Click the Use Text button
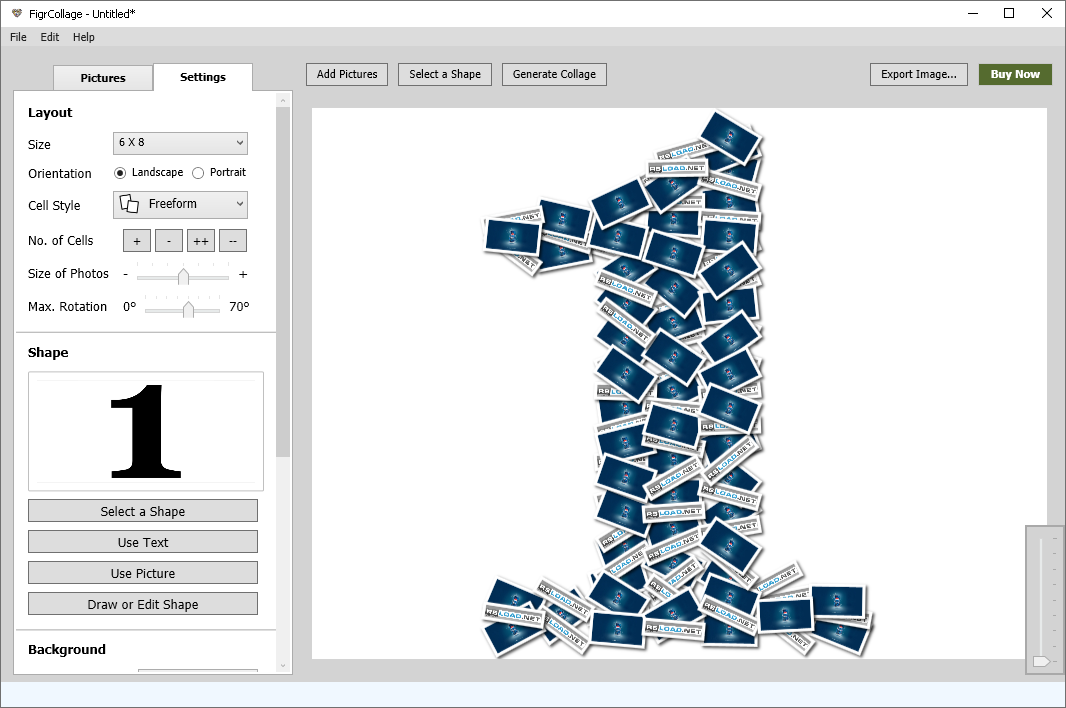1066x708 pixels. coord(143,542)
